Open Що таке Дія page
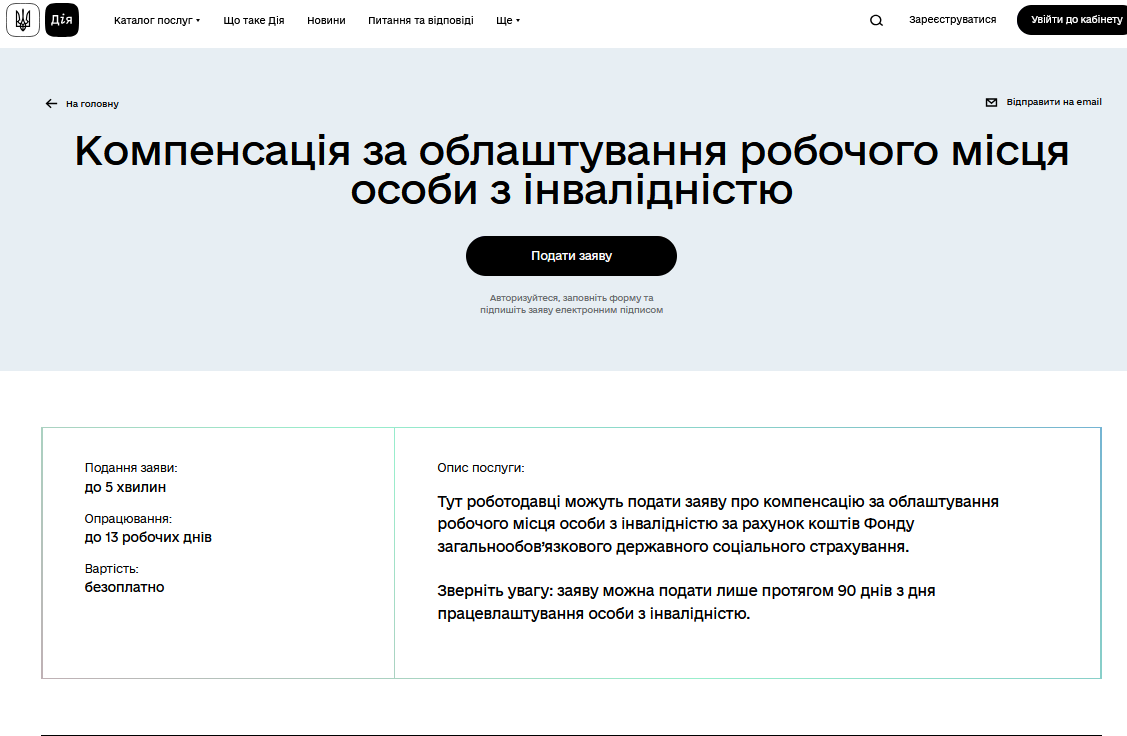1127x736 pixels. point(253,19)
